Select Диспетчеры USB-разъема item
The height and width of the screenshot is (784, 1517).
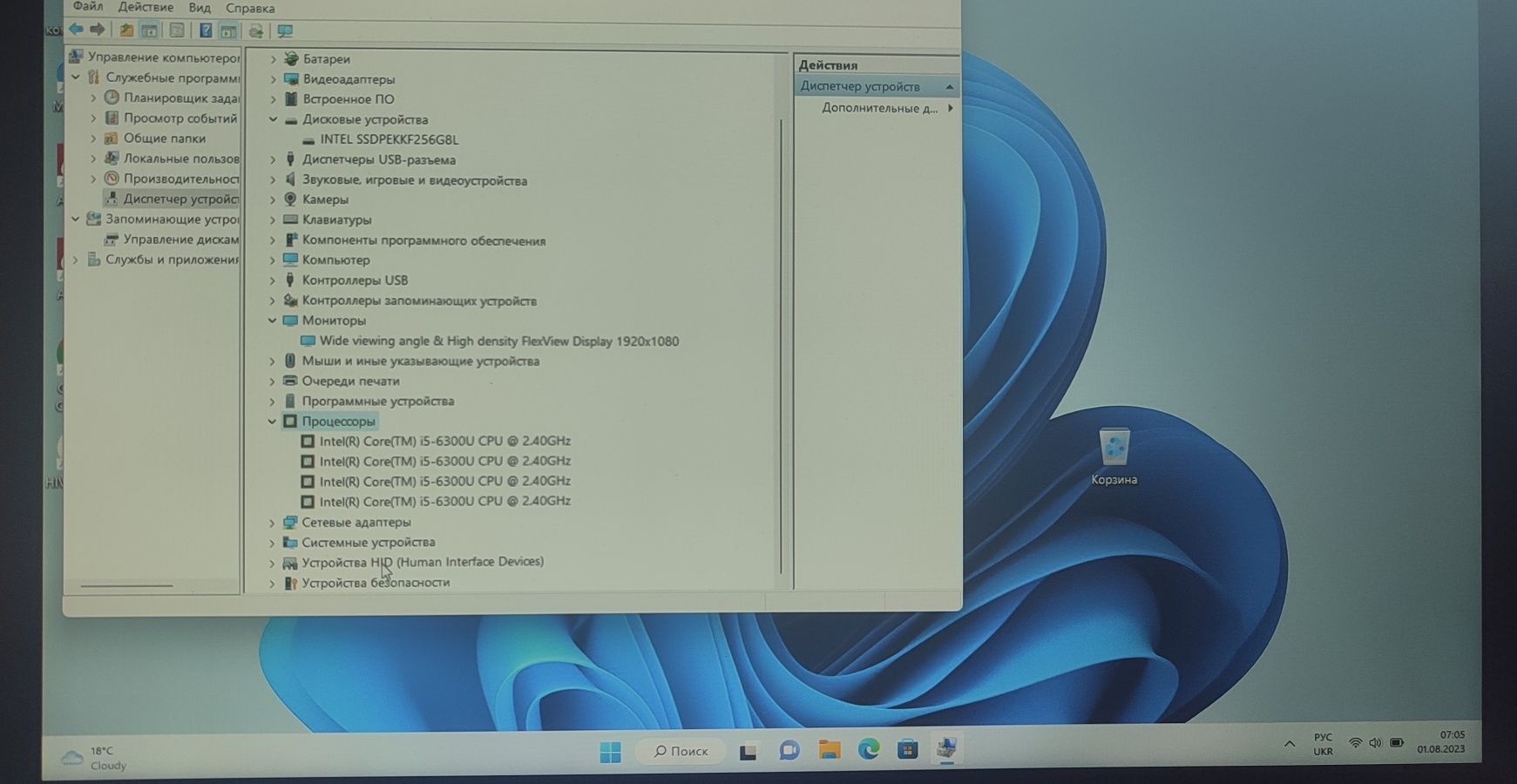[378, 160]
